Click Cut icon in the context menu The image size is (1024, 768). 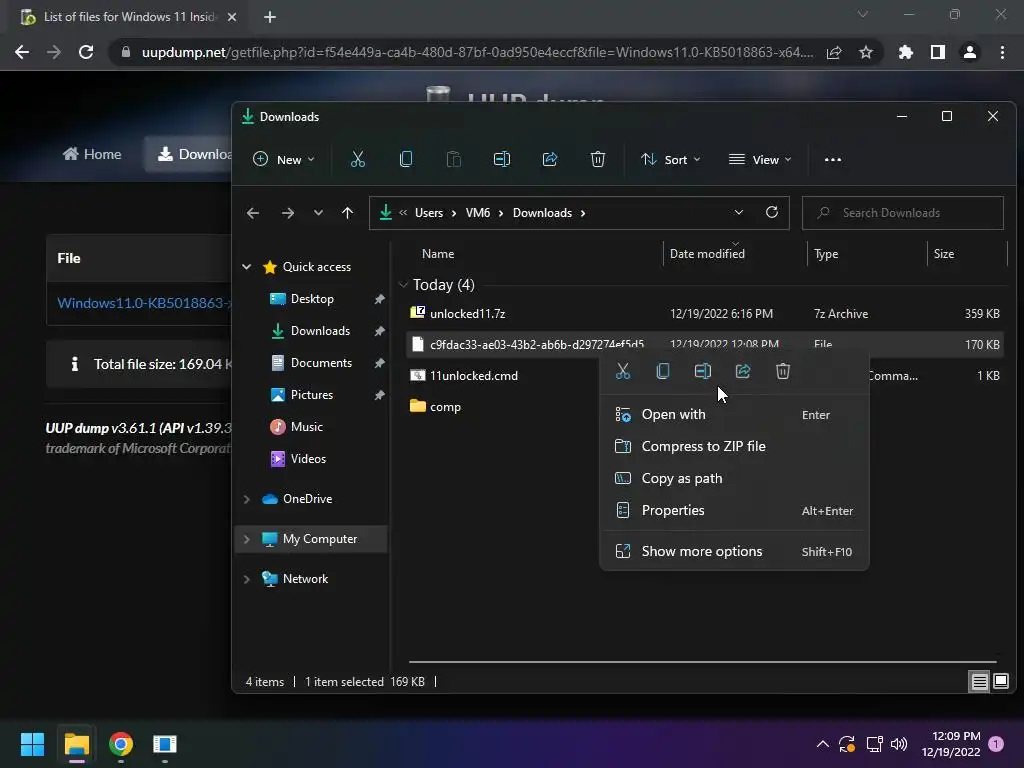[623, 372]
